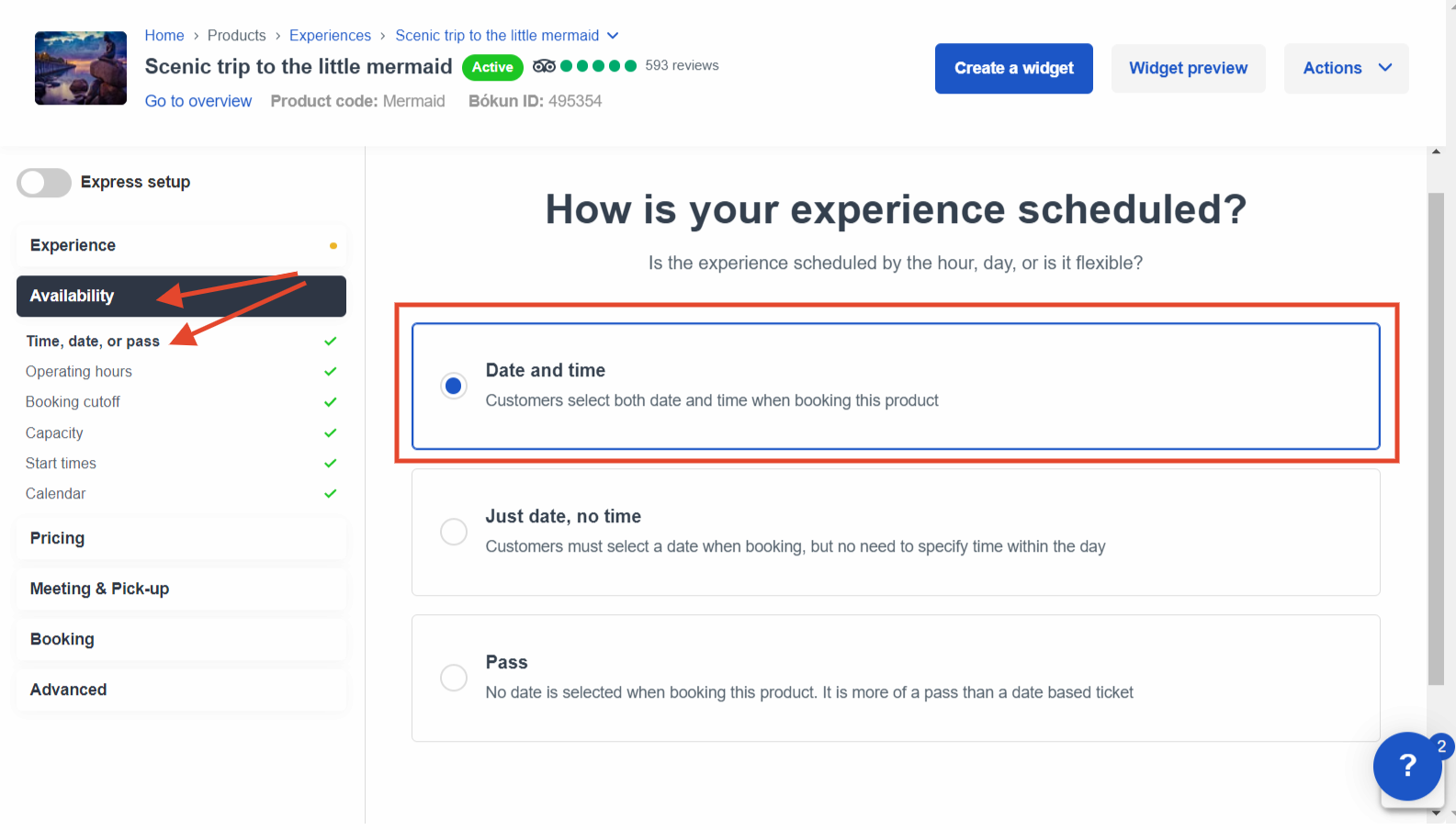This screenshot has width=1456, height=830.
Task: Expand the Booking section
Action: [181, 639]
